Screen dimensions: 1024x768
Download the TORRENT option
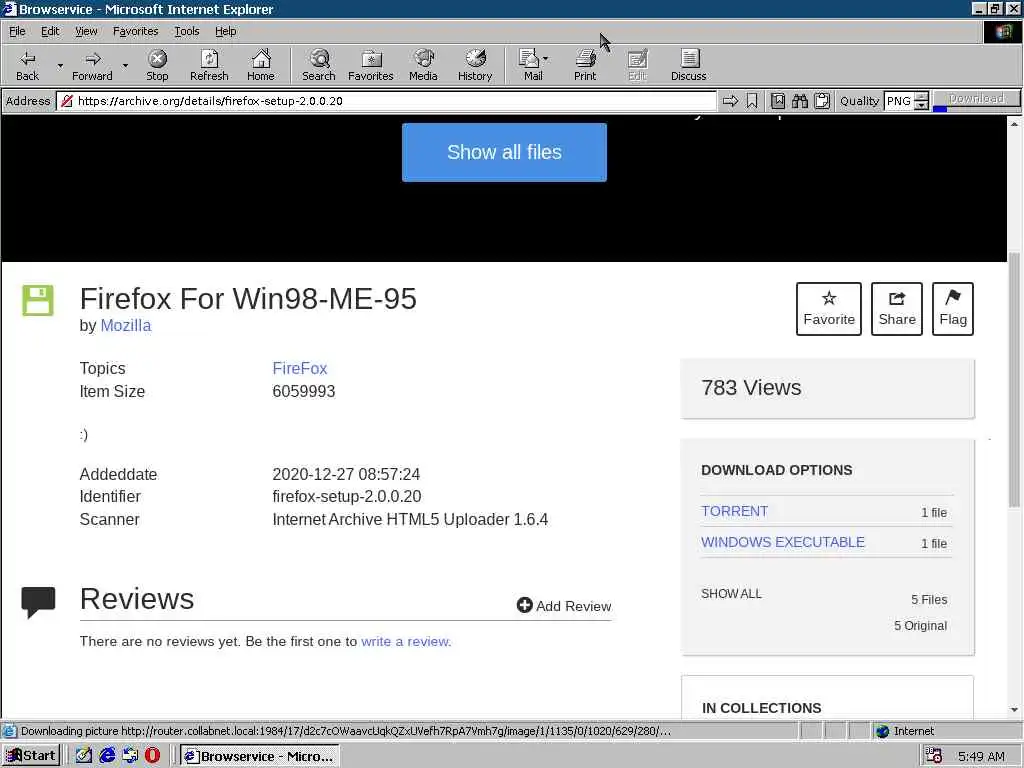coord(734,511)
